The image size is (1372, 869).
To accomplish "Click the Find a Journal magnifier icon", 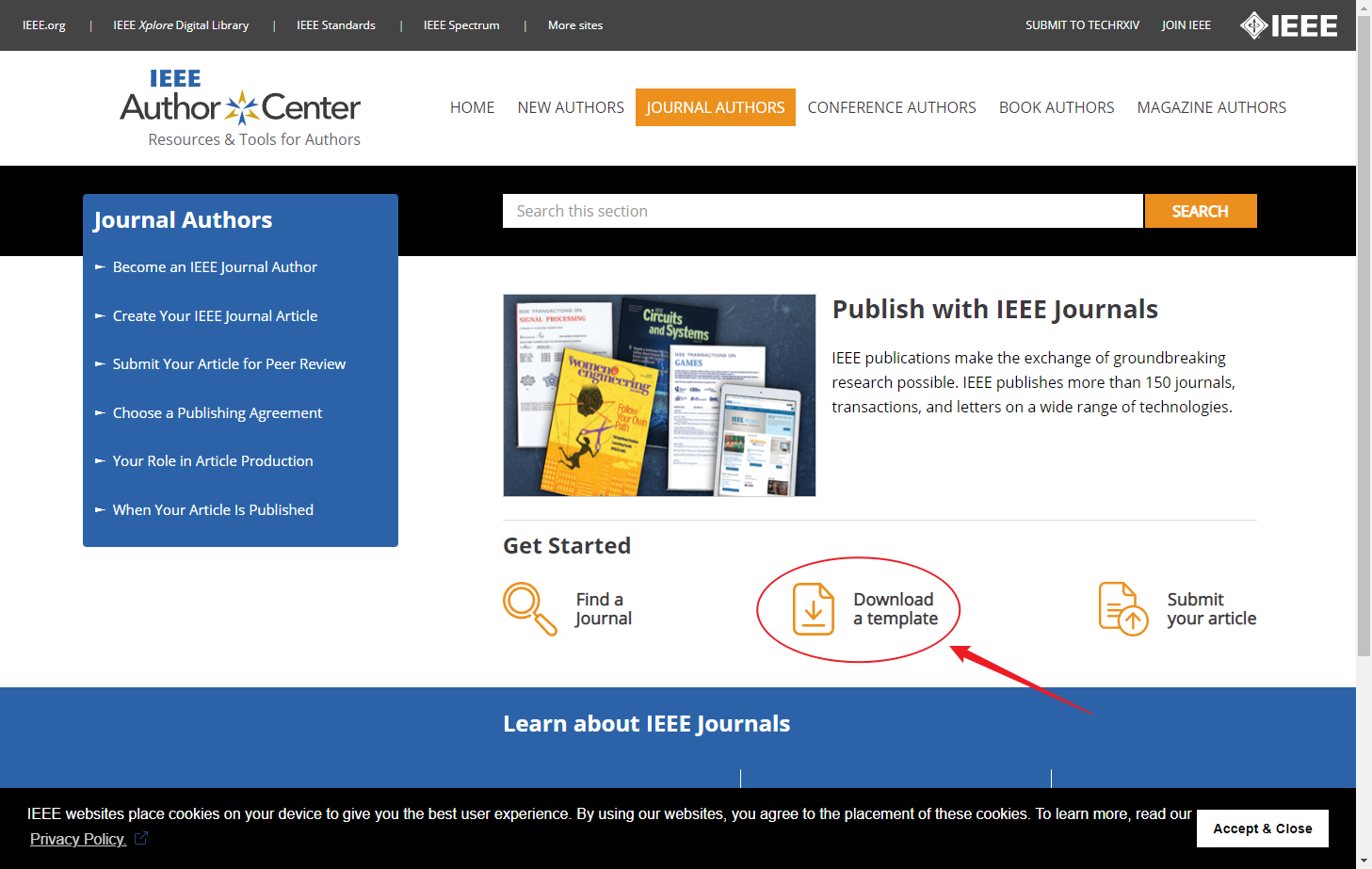I will (530, 609).
